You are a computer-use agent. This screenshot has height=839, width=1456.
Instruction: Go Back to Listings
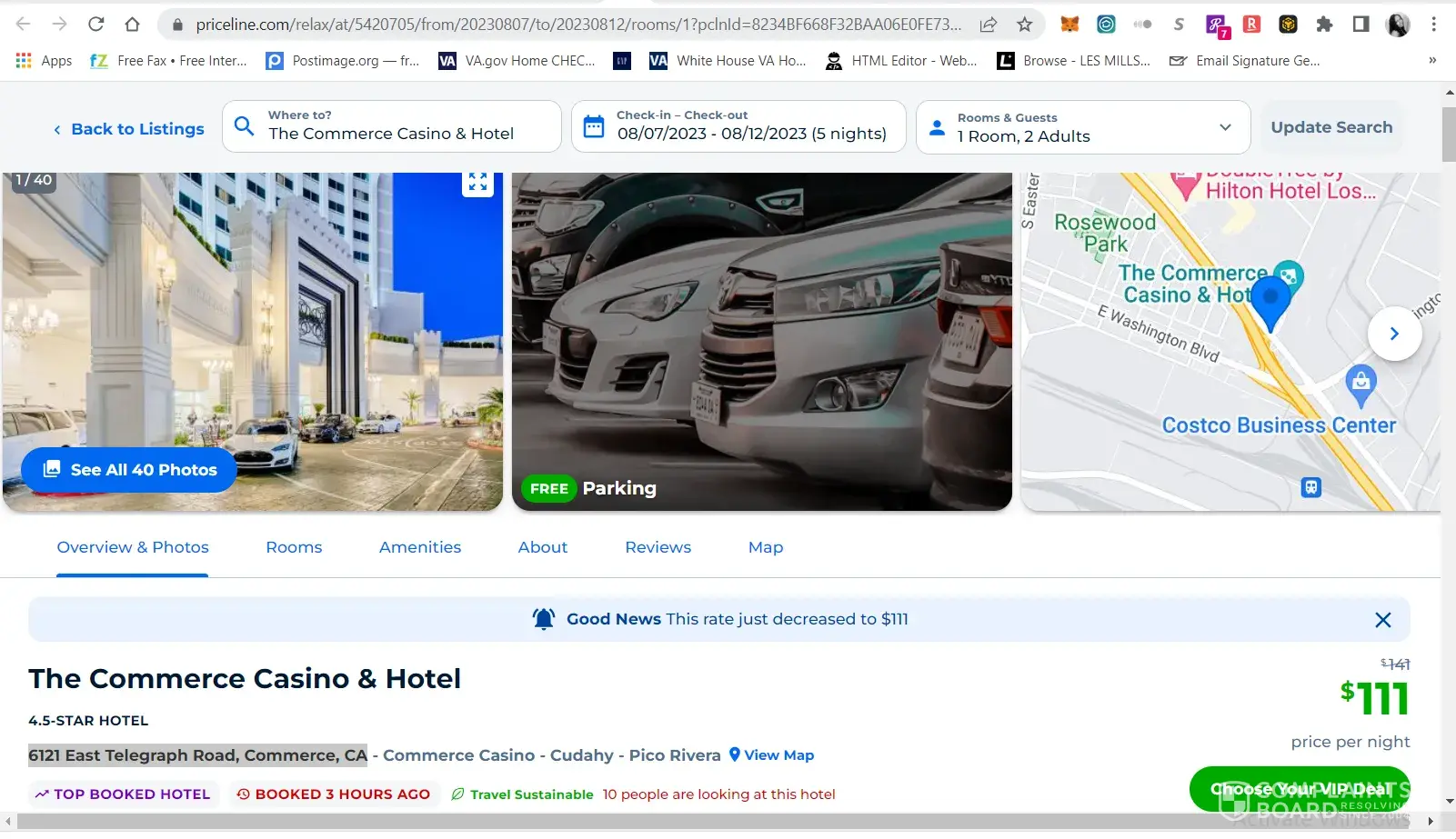(x=128, y=129)
